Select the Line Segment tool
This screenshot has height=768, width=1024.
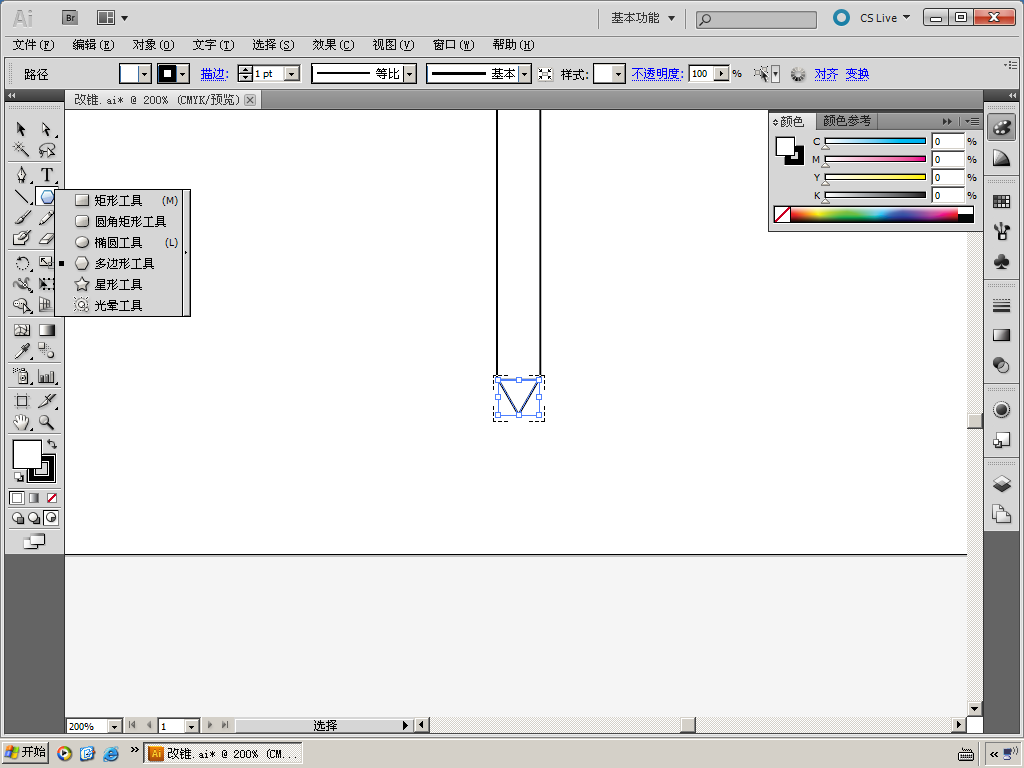tap(22, 196)
